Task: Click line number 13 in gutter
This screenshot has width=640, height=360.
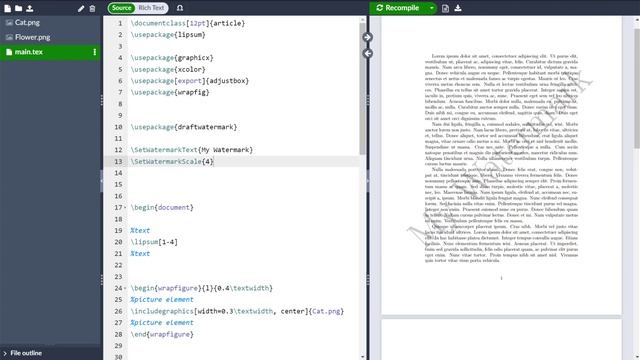Action: 118,162
